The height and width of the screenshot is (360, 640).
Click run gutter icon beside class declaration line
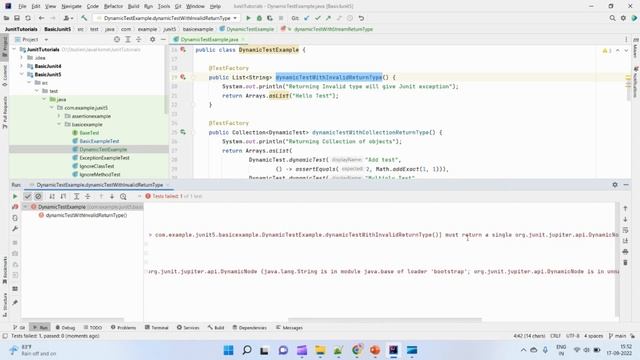[183, 49]
